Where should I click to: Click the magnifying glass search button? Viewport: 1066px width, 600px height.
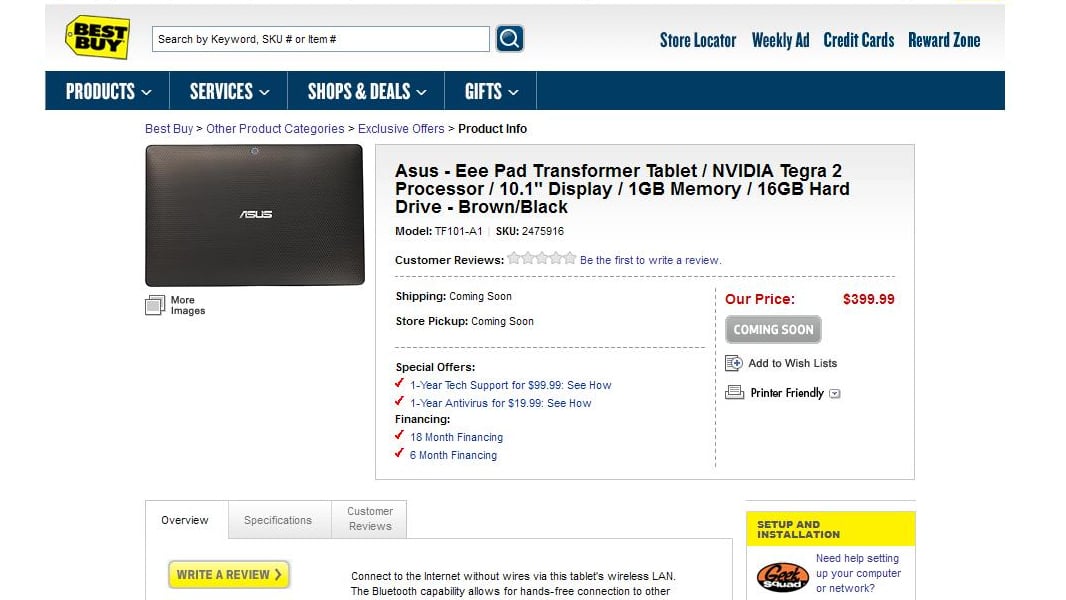[x=509, y=39]
